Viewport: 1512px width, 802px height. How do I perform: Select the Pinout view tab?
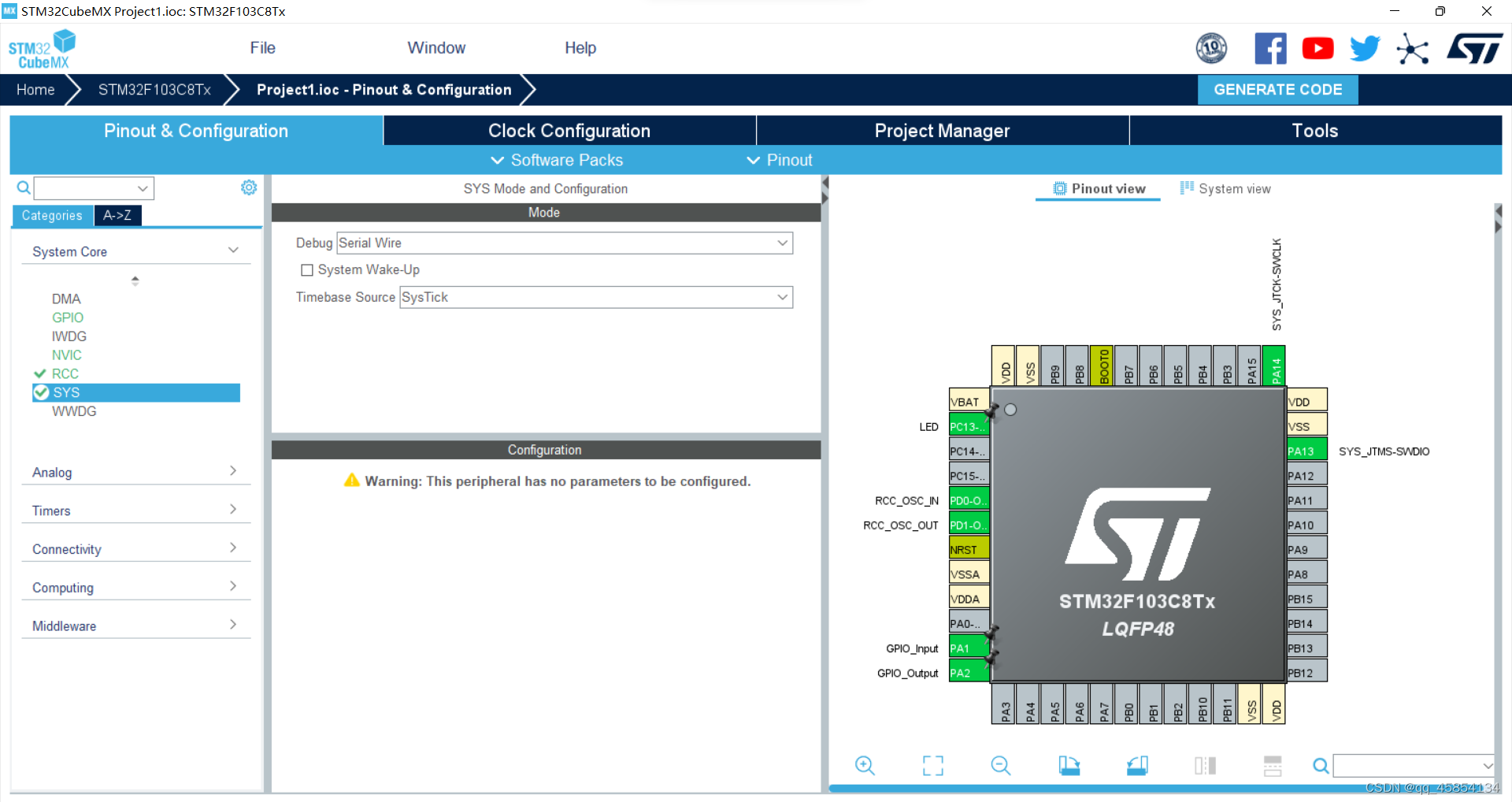(1098, 188)
